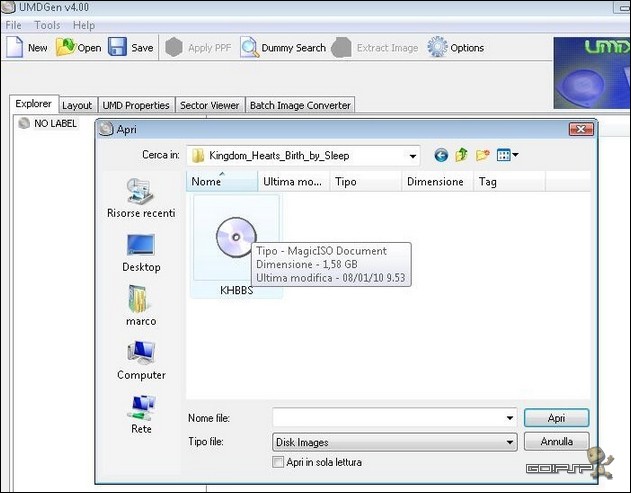This screenshot has width=631, height=493.
Task: Switch to the Sector Viewer tab
Action: (x=210, y=105)
